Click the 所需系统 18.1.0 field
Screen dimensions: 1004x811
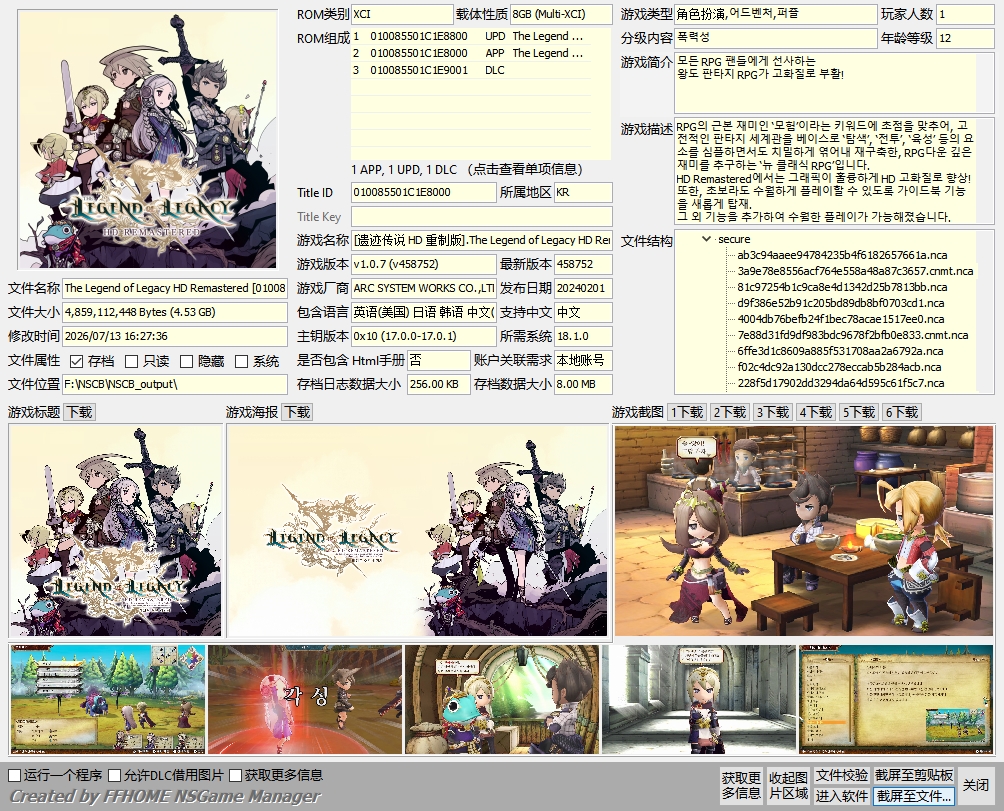coord(583,336)
